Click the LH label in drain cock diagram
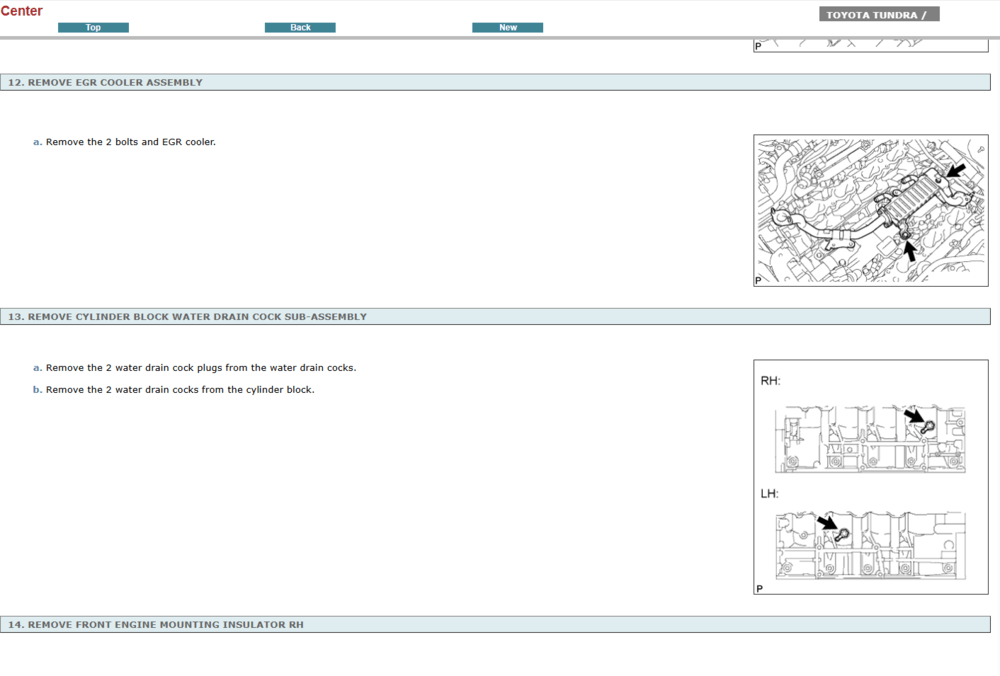 point(769,494)
